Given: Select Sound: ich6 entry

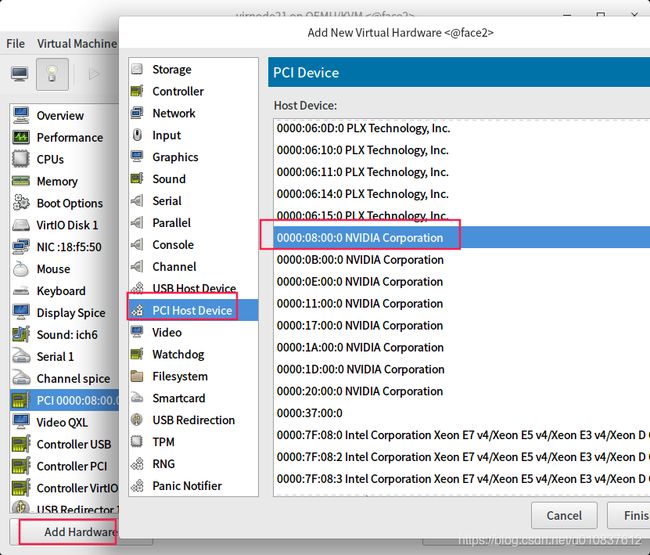Looking at the screenshot, I should (64, 334).
